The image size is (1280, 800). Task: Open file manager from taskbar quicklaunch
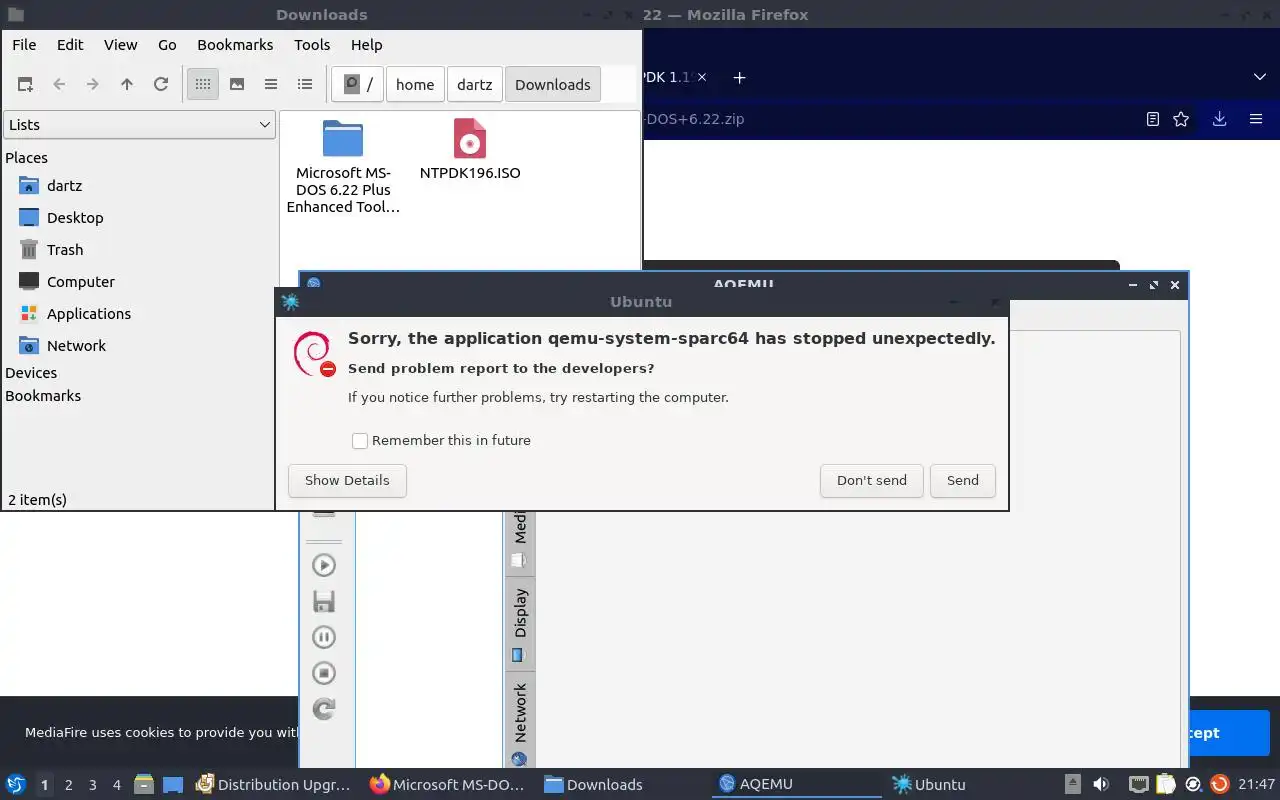point(144,785)
